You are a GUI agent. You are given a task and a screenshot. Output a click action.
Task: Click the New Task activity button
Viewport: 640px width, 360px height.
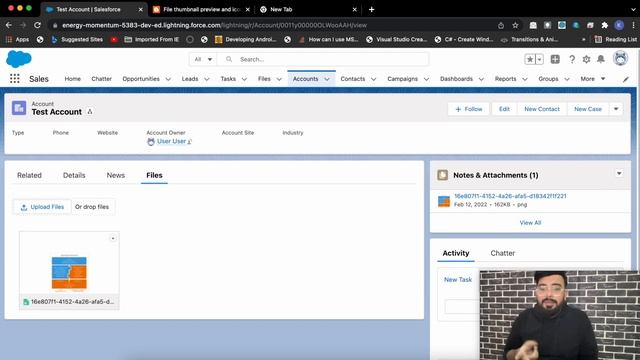458,280
